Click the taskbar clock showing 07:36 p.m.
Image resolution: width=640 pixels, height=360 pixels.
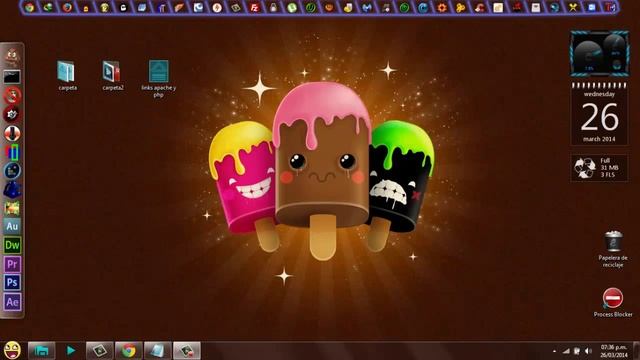click(x=614, y=351)
